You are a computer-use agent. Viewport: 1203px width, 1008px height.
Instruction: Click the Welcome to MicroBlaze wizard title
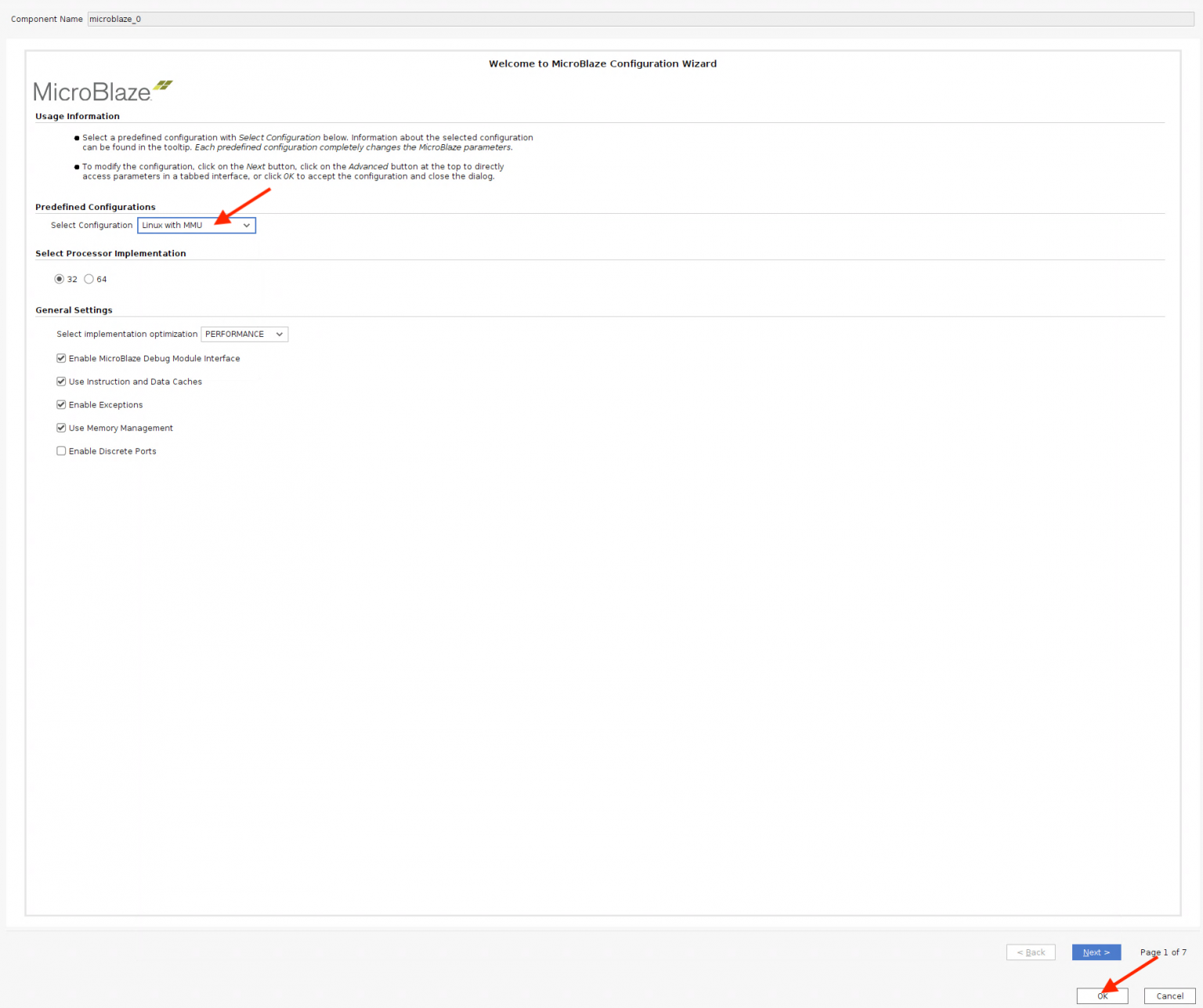(602, 64)
